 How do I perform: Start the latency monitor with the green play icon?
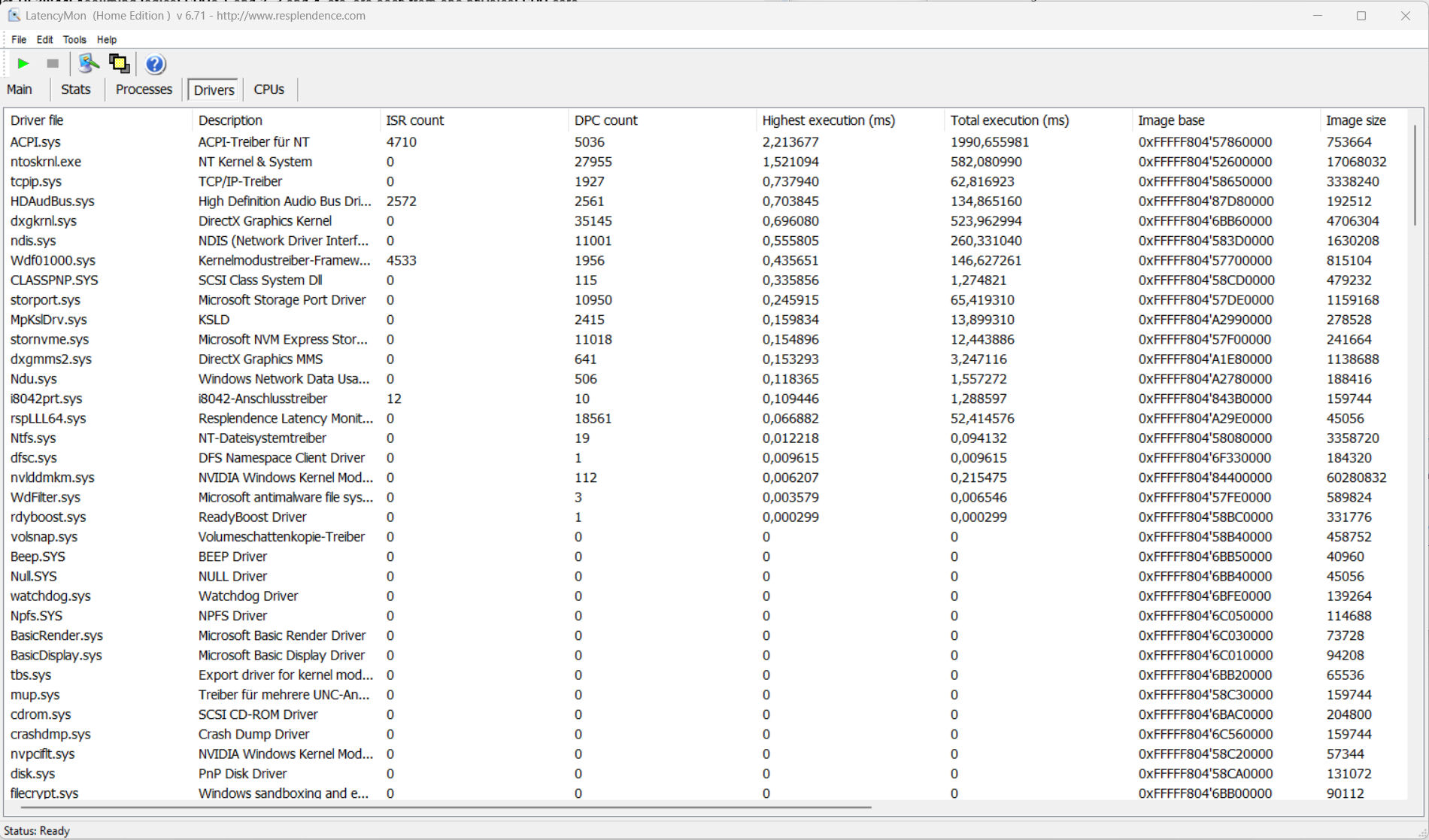coord(23,64)
